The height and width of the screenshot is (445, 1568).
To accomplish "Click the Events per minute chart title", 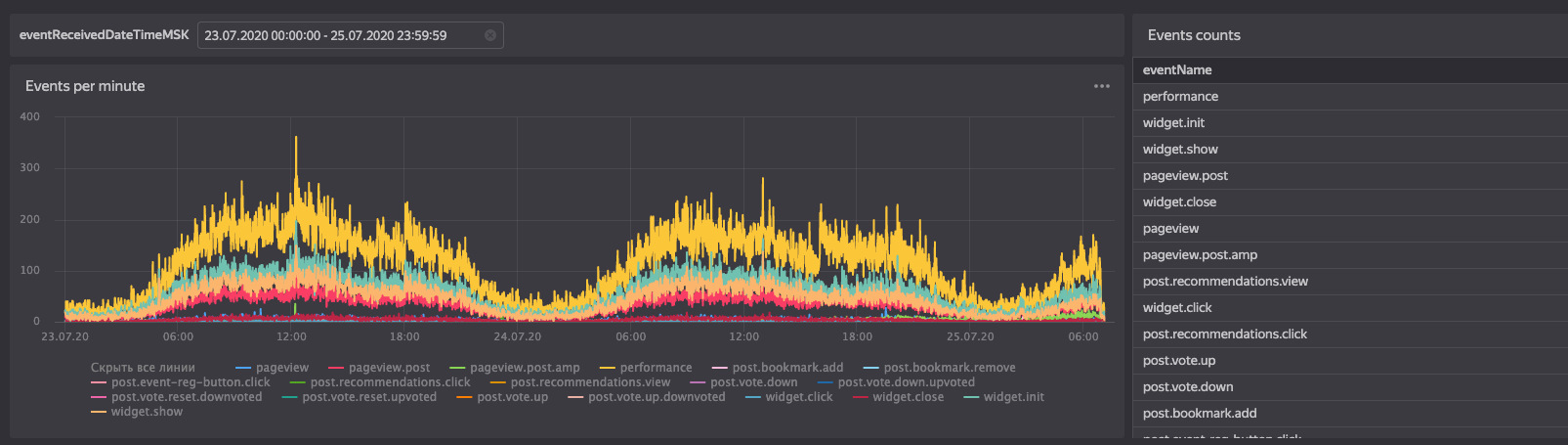I will [85, 86].
